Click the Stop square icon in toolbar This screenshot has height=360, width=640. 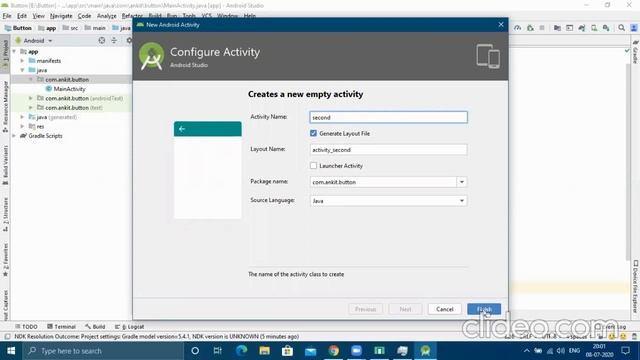click(542, 28)
